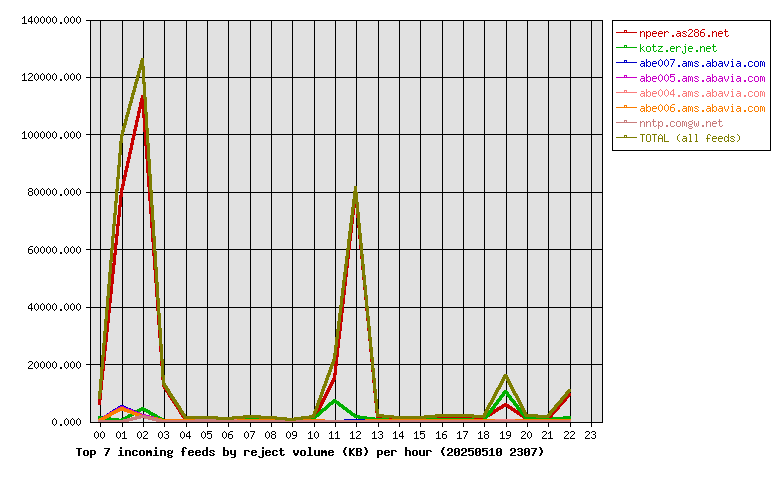Click the hour 02 x-axis label
Screen dimensions: 780x480
[142, 435]
